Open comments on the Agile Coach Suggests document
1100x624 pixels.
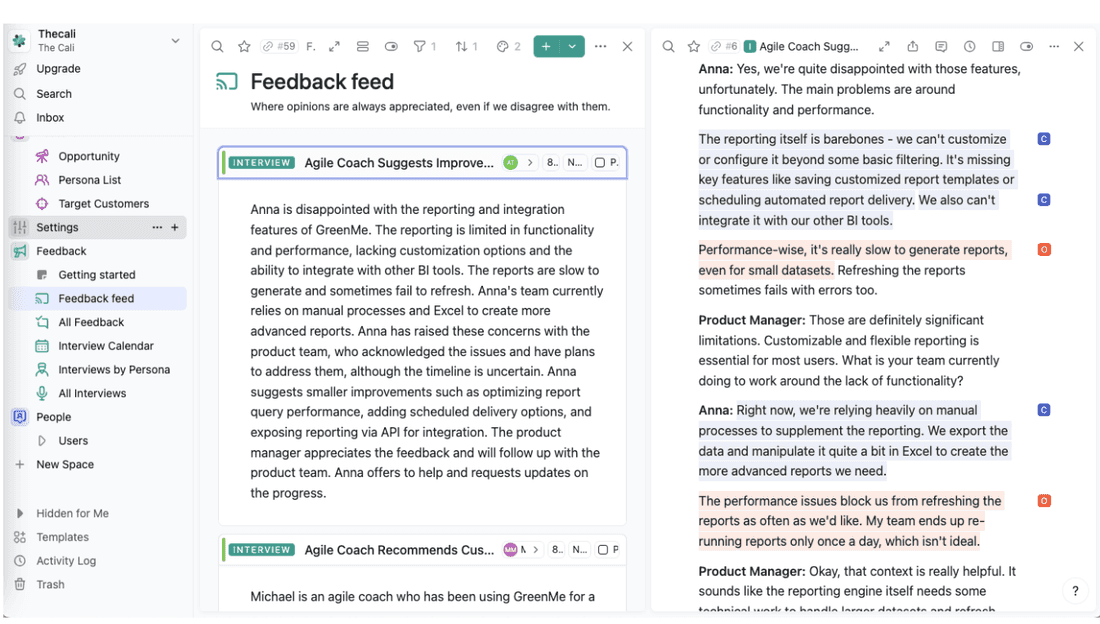[x=941, y=46]
